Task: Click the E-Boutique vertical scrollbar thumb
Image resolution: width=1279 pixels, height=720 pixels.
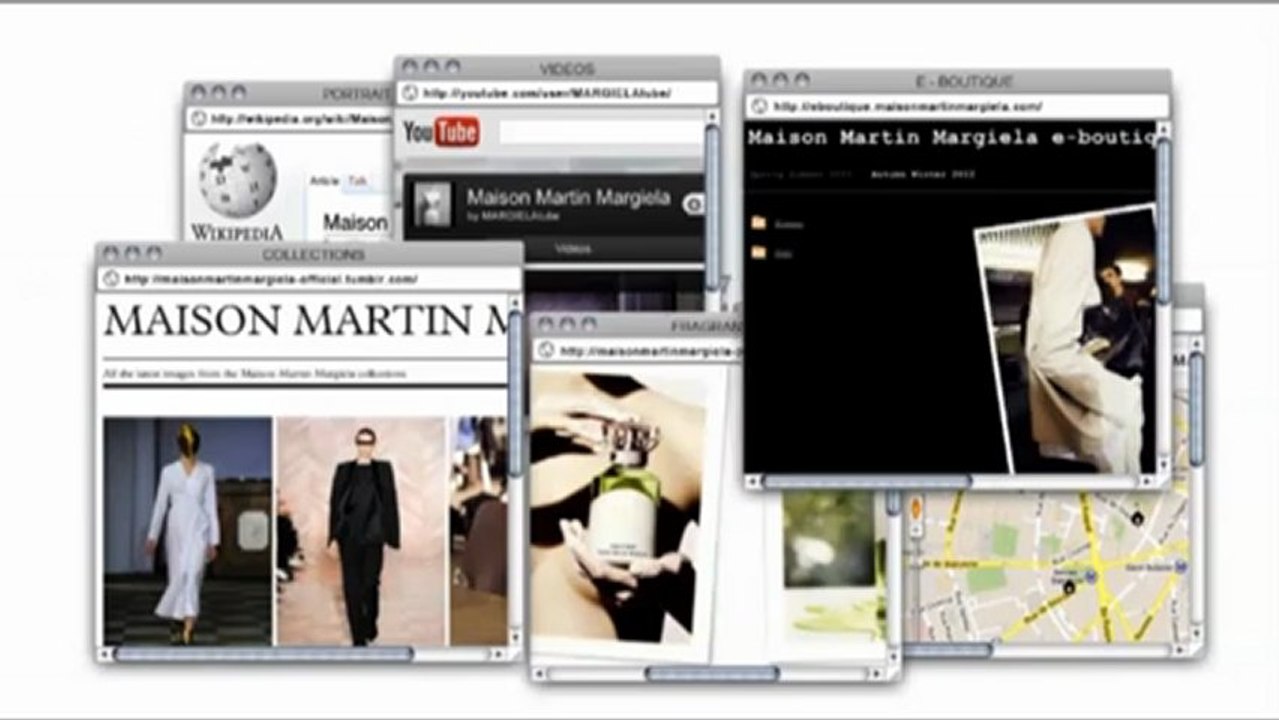Action: [1163, 220]
